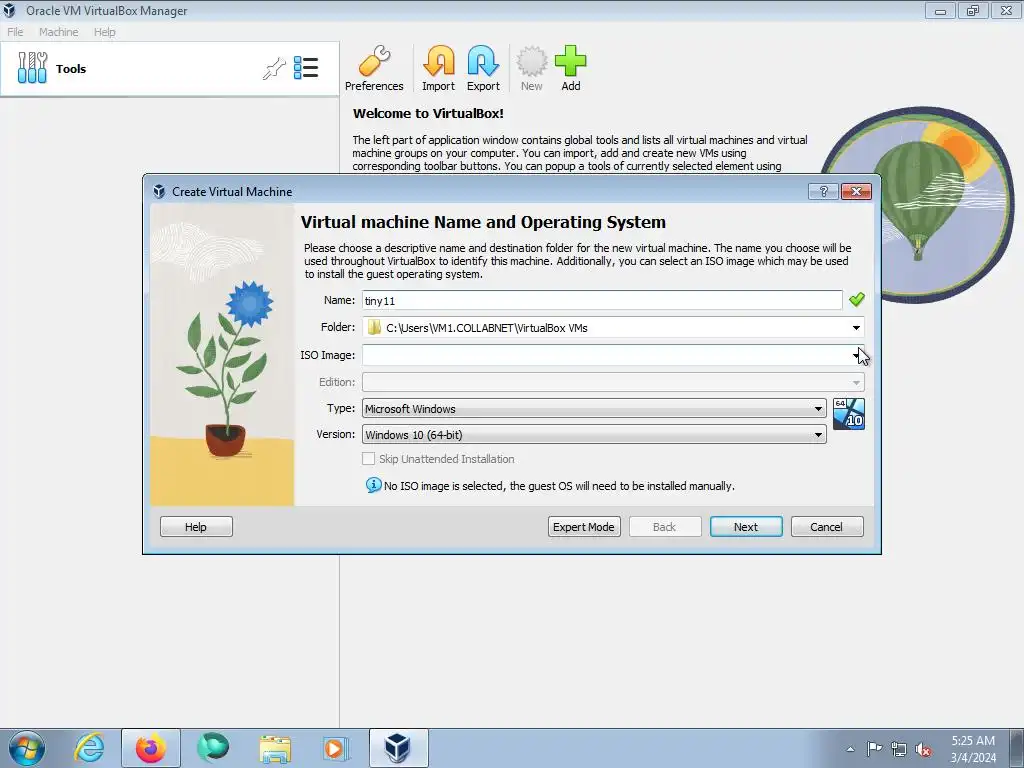Open File Explorer folder from taskbar
This screenshot has height=768, width=1024.
point(275,748)
